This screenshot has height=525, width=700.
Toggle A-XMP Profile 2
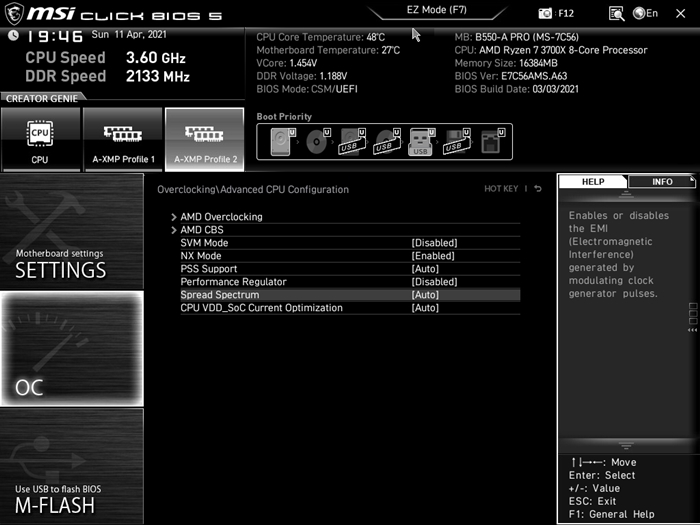coord(205,139)
